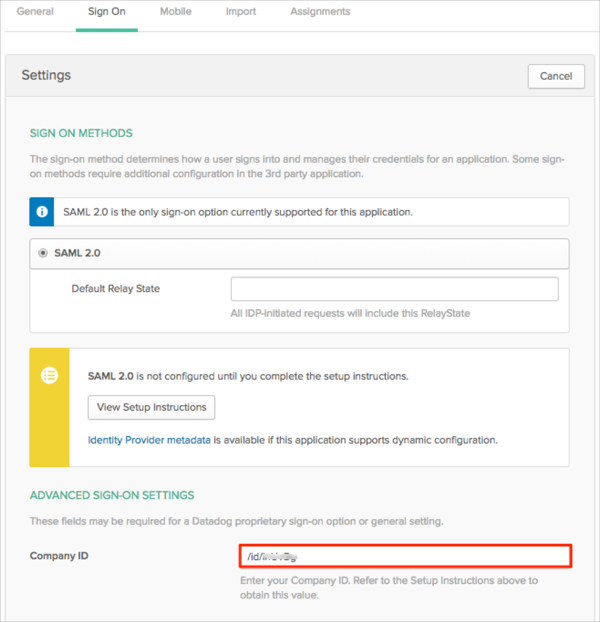Open the Import tab
Viewport: 600px width, 622px height.
[240, 12]
